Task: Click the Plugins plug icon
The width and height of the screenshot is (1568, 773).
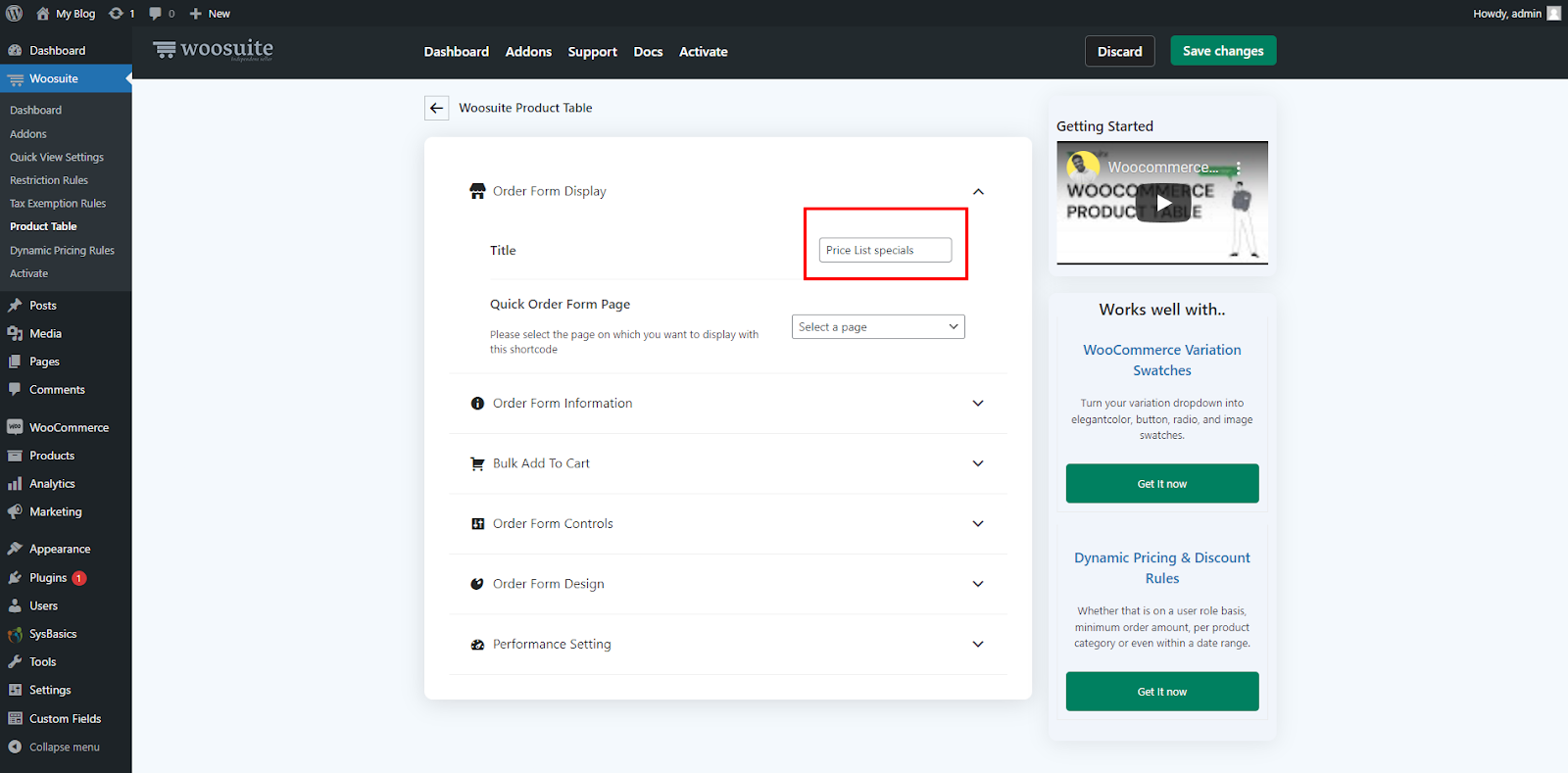Action: point(15,578)
